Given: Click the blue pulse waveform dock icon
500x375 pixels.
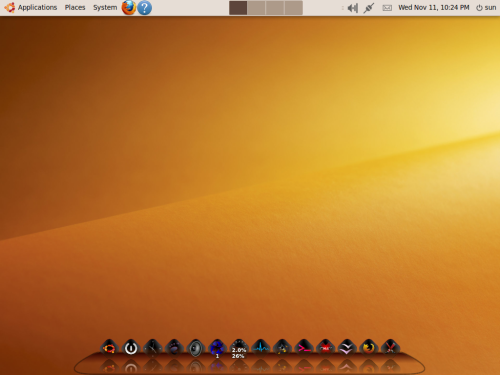Looking at the screenshot, I should click(261, 348).
